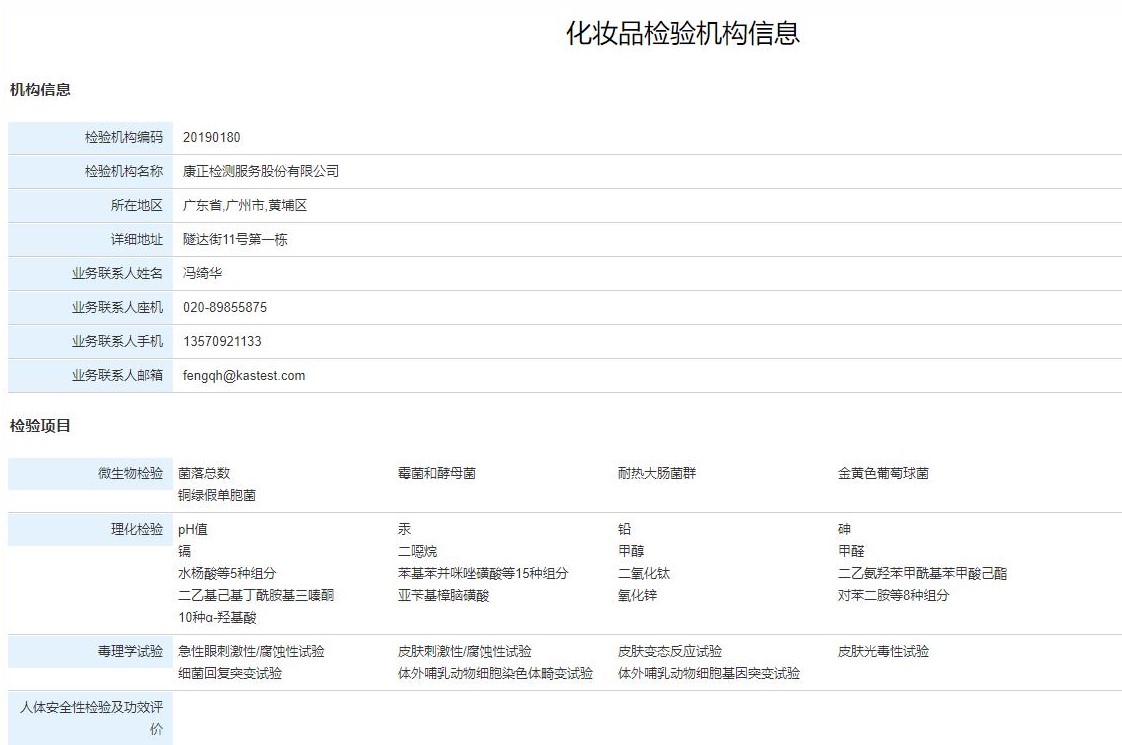Select test item 甲醇
This screenshot has height=745, width=1122.
(631, 551)
